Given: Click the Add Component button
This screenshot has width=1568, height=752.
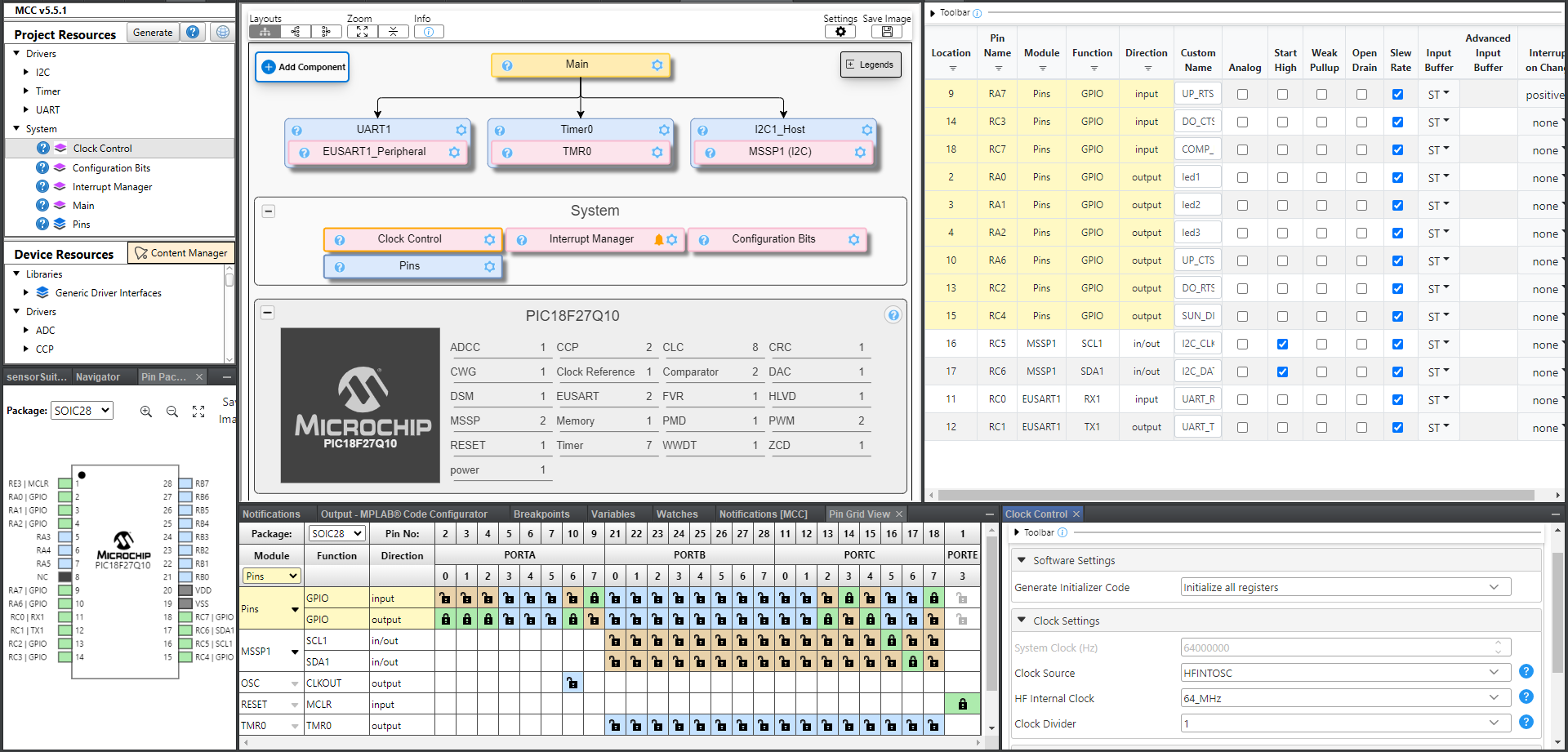Looking at the screenshot, I should tap(303, 67).
